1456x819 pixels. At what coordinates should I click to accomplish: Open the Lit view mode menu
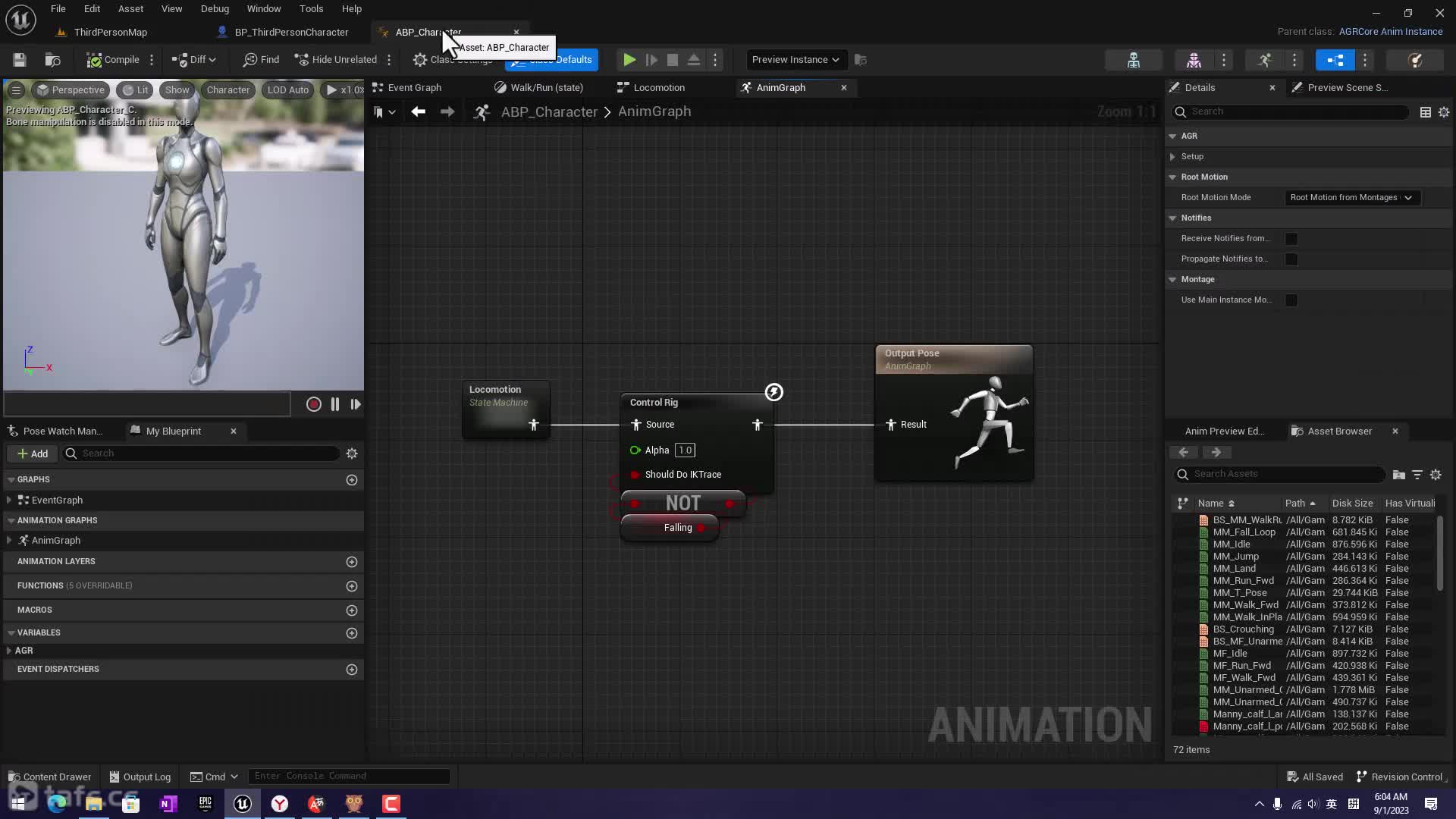click(135, 90)
